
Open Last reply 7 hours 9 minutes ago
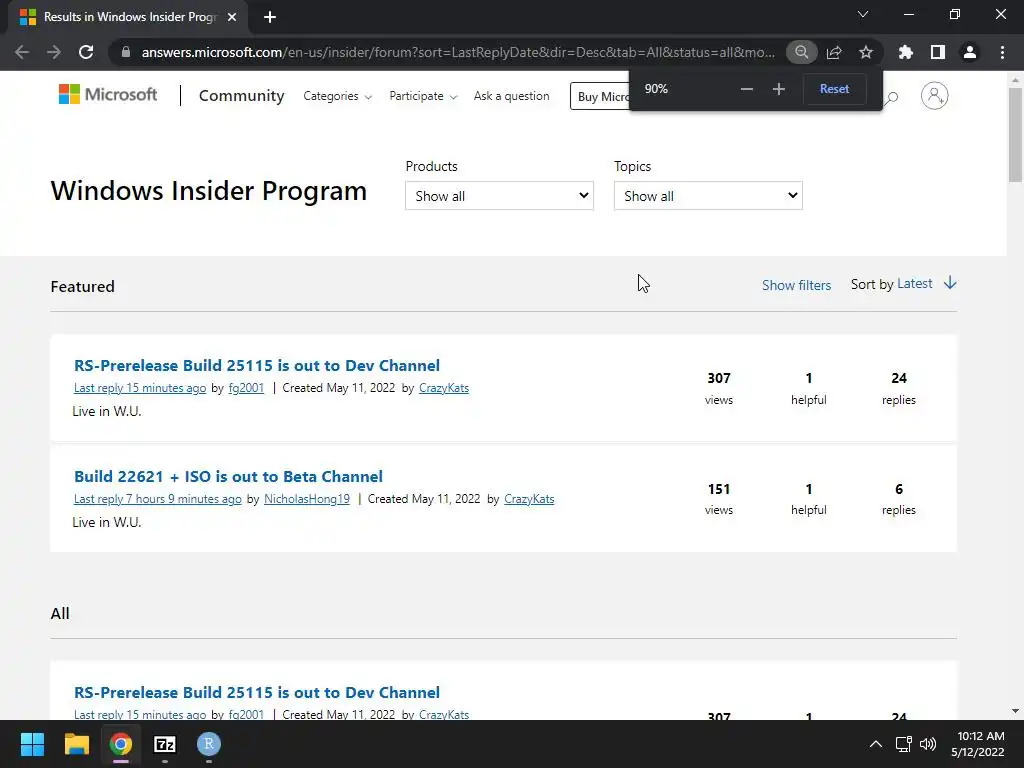pos(157,499)
